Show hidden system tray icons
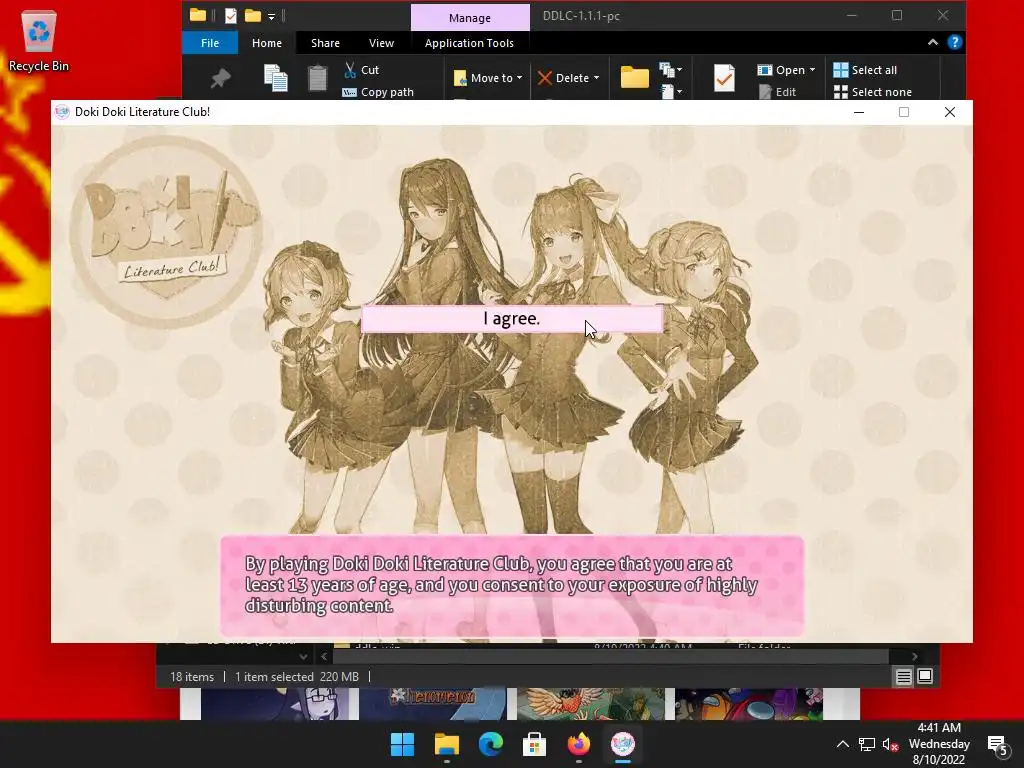1024x768 pixels. pos(842,744)
